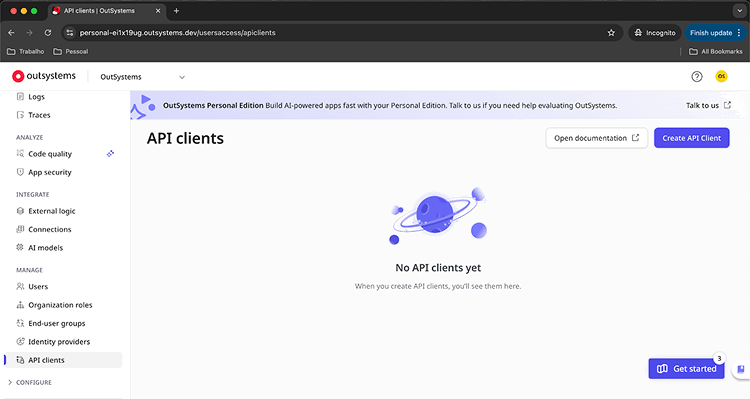Click the Logs document icon
The height and width of the screenshot is (399, 750).
pos(20,97)
